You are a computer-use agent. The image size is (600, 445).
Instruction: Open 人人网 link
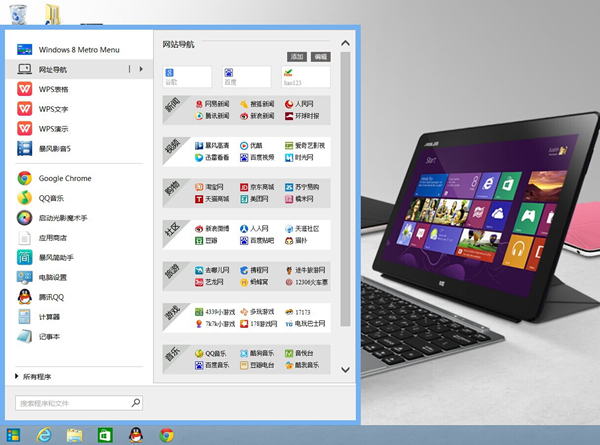point(254,228)
